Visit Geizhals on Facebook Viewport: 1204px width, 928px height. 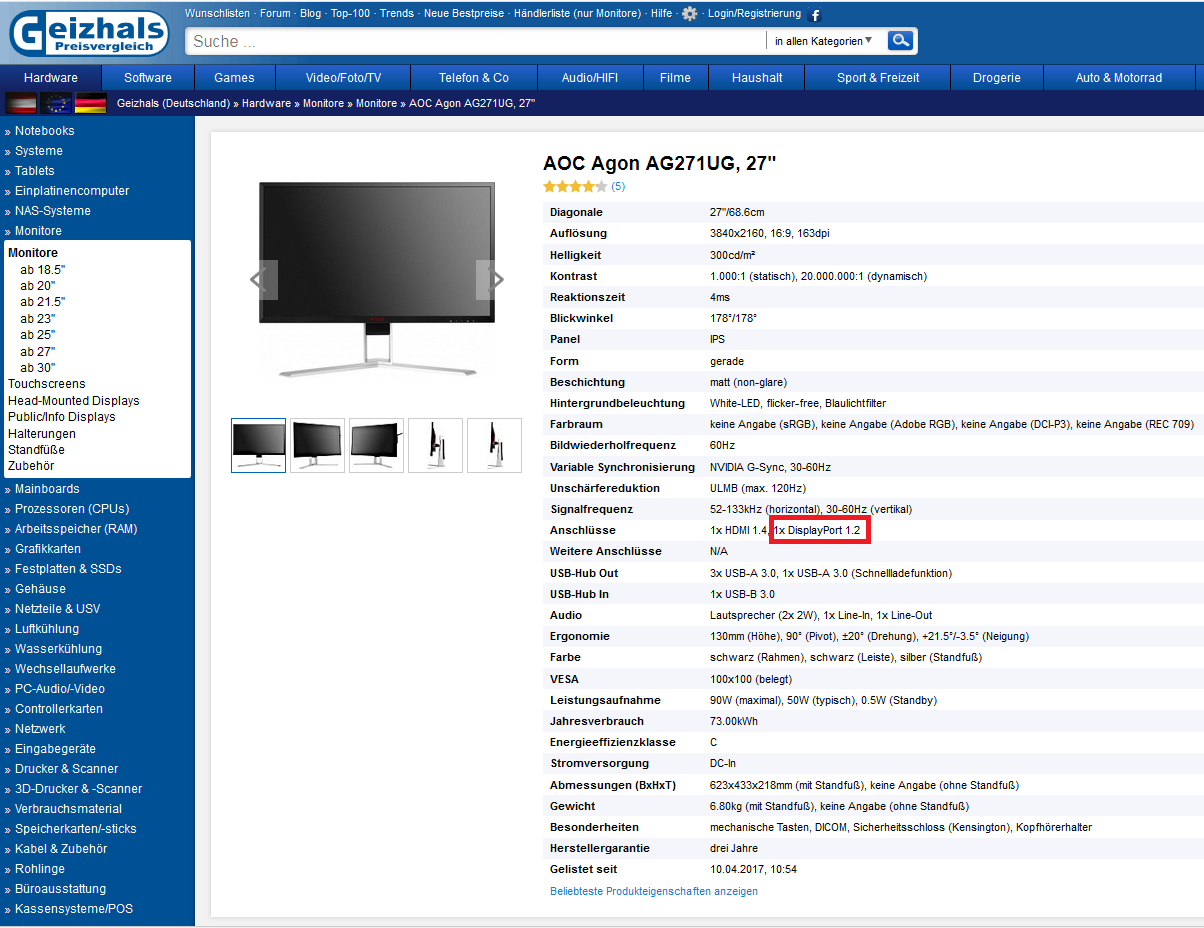click(815, 15)
